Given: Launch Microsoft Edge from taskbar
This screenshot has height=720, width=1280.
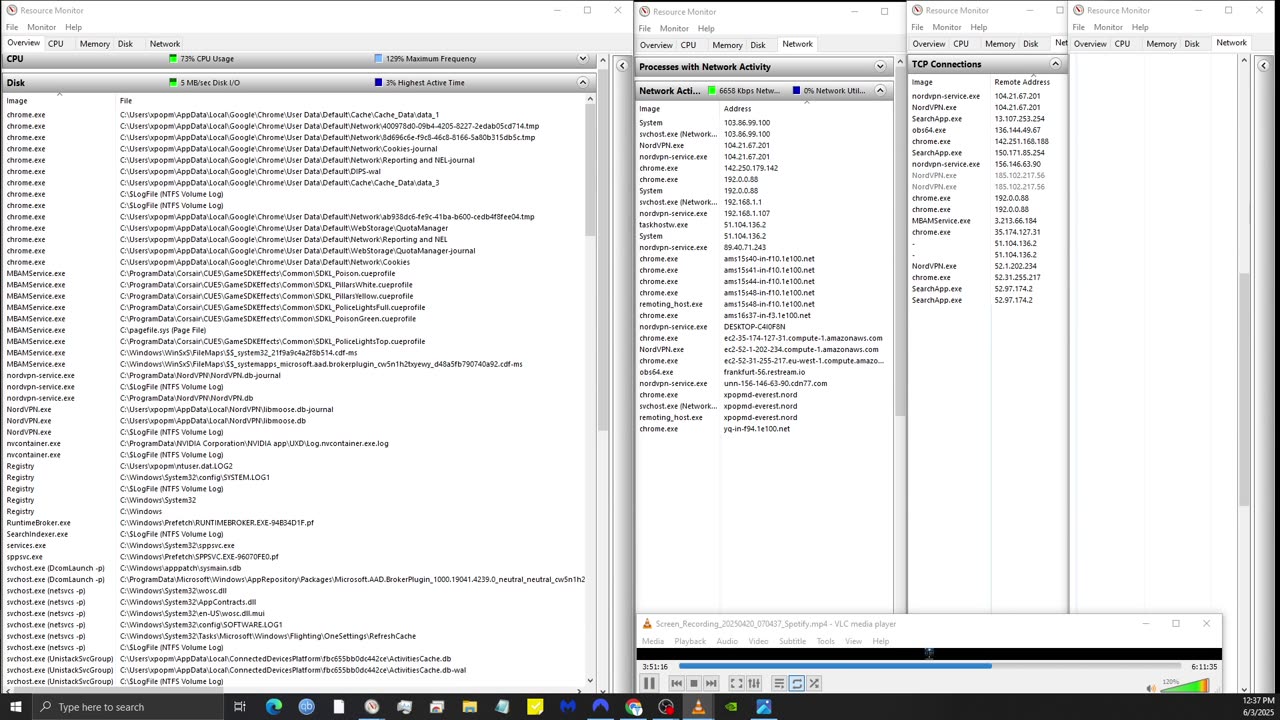Looking at the screenshot, I should pyautogui.click(x=274, y=707).
